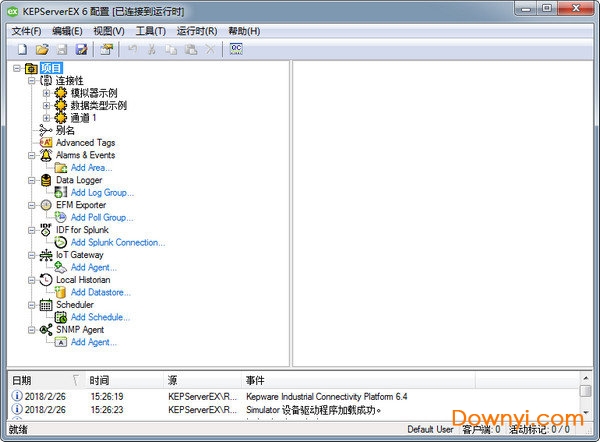600x442 pixels.
Task: Click the gear icon of 模拟器示例
Action: pyautogui.click(x=60, y=93)
